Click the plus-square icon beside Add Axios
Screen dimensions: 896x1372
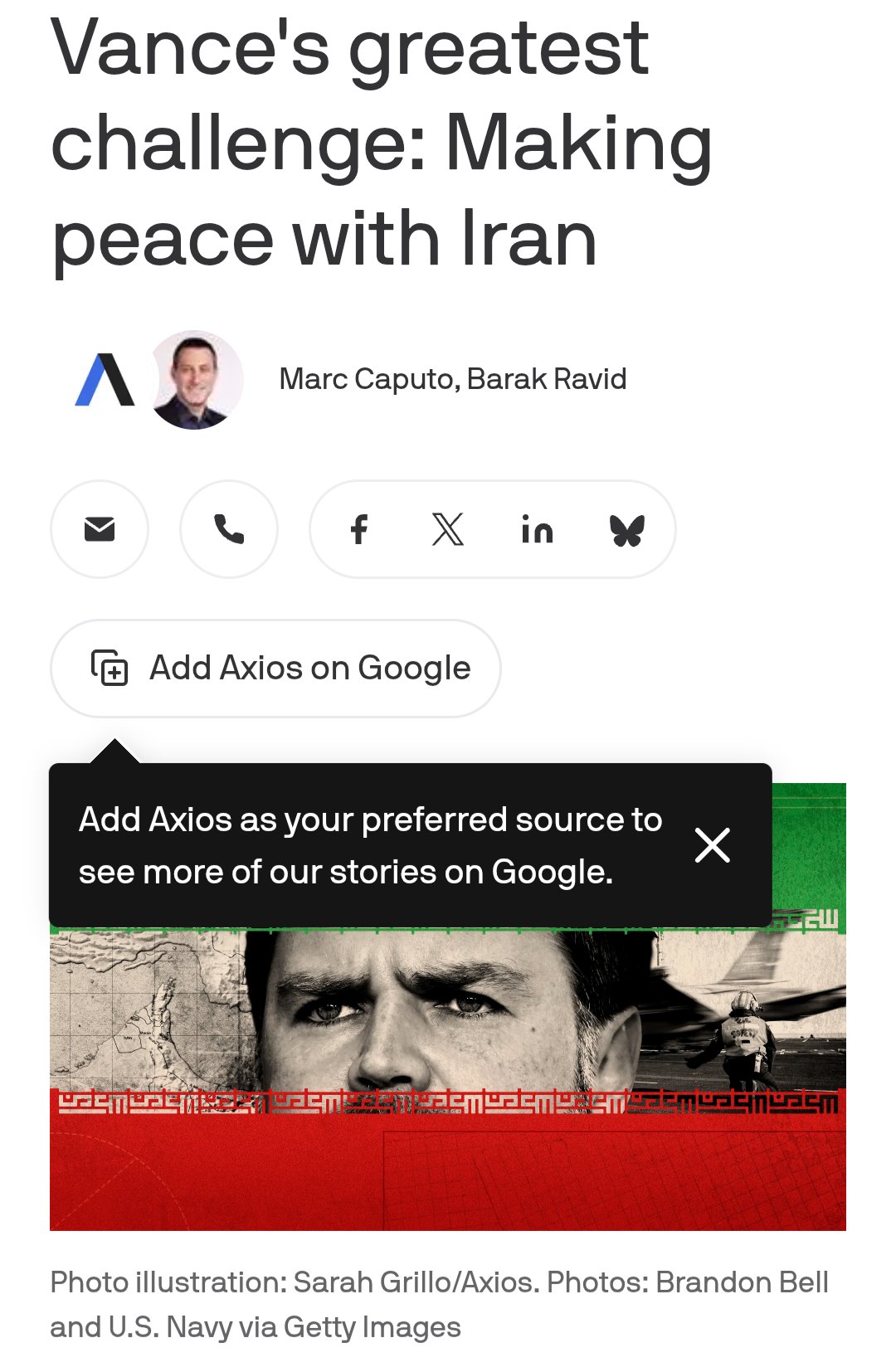point(110,668)
